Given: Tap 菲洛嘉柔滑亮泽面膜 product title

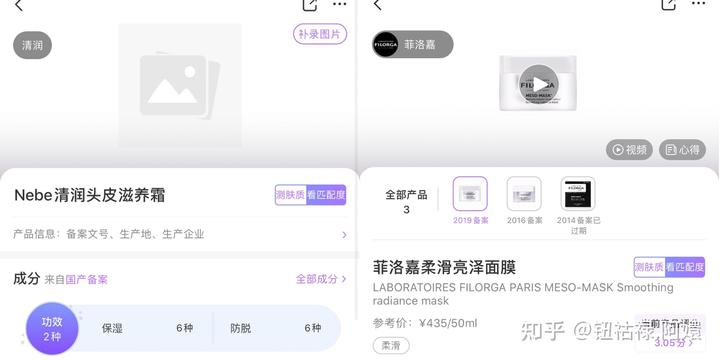Looking at the screenshot, I should pos(444,267).
